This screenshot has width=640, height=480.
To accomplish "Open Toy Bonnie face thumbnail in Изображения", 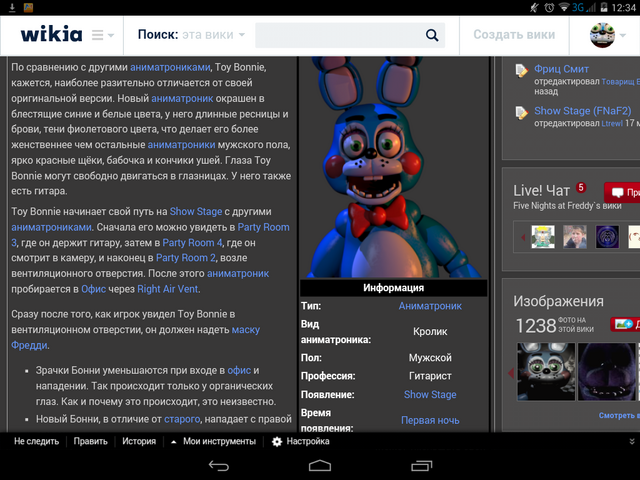I will click(x=546, y=372).
